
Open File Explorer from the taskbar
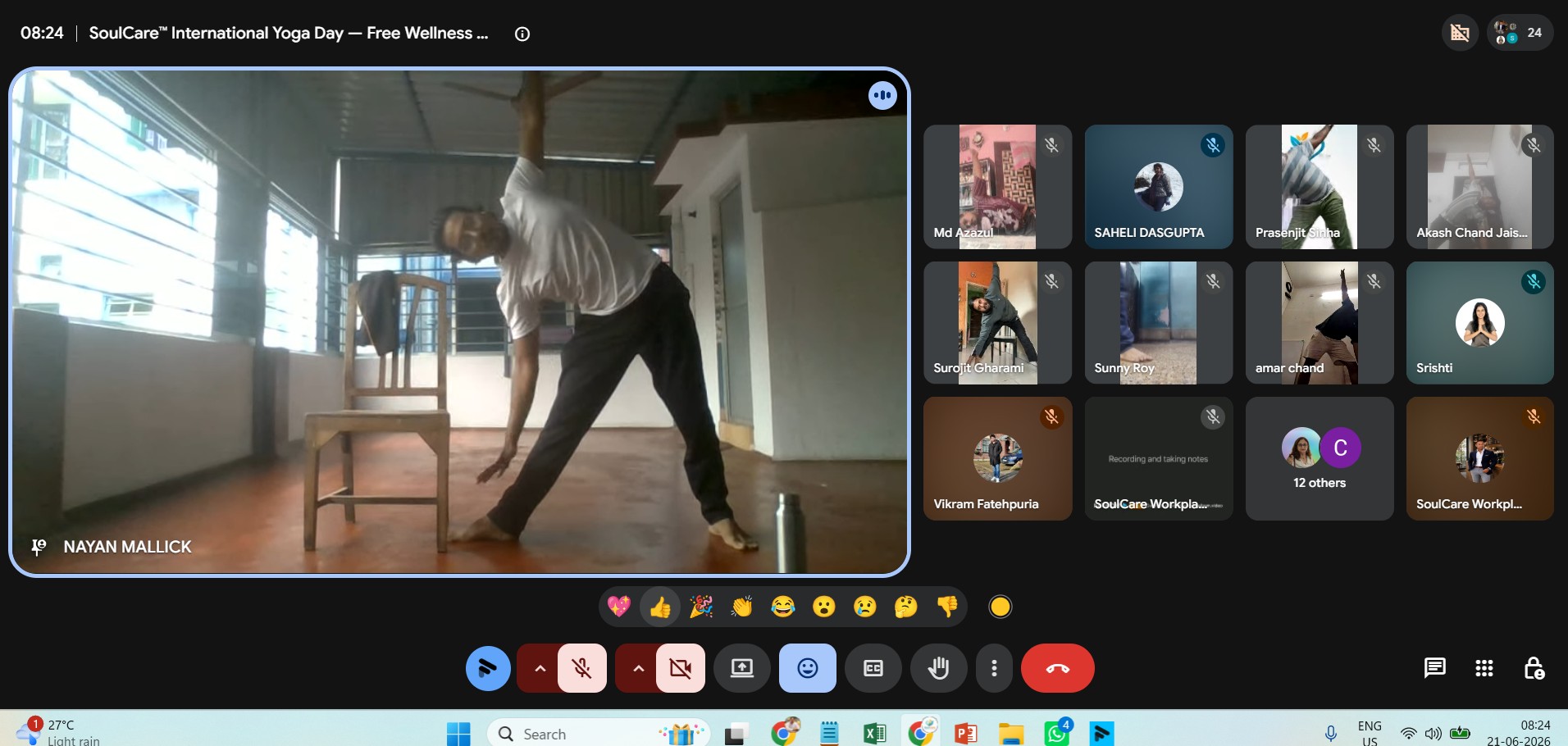click(1011, 733)
